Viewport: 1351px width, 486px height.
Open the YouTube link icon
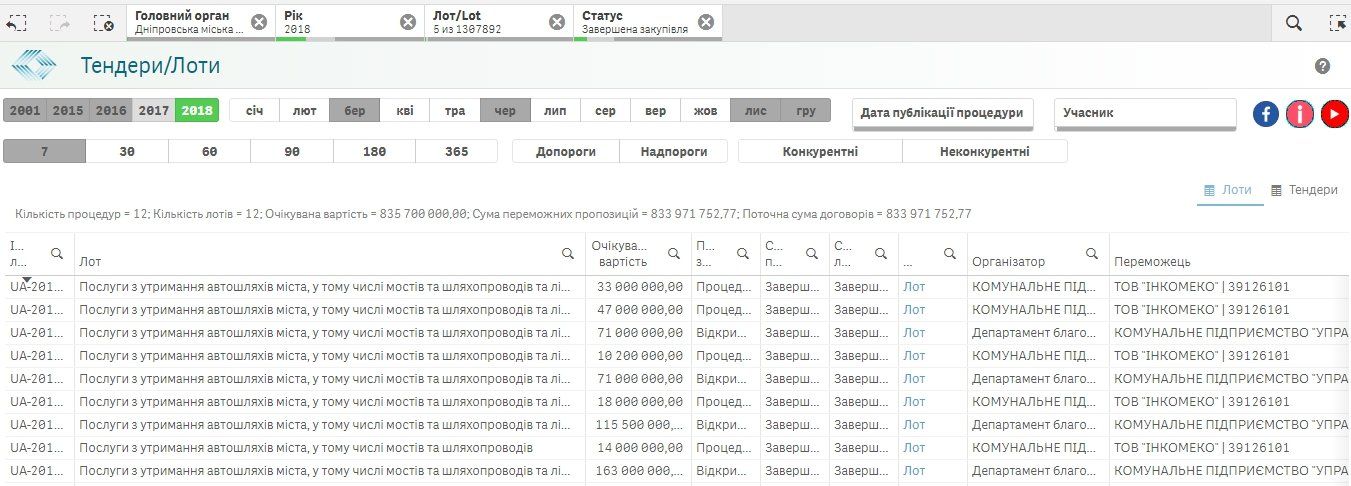point(1334,114)
